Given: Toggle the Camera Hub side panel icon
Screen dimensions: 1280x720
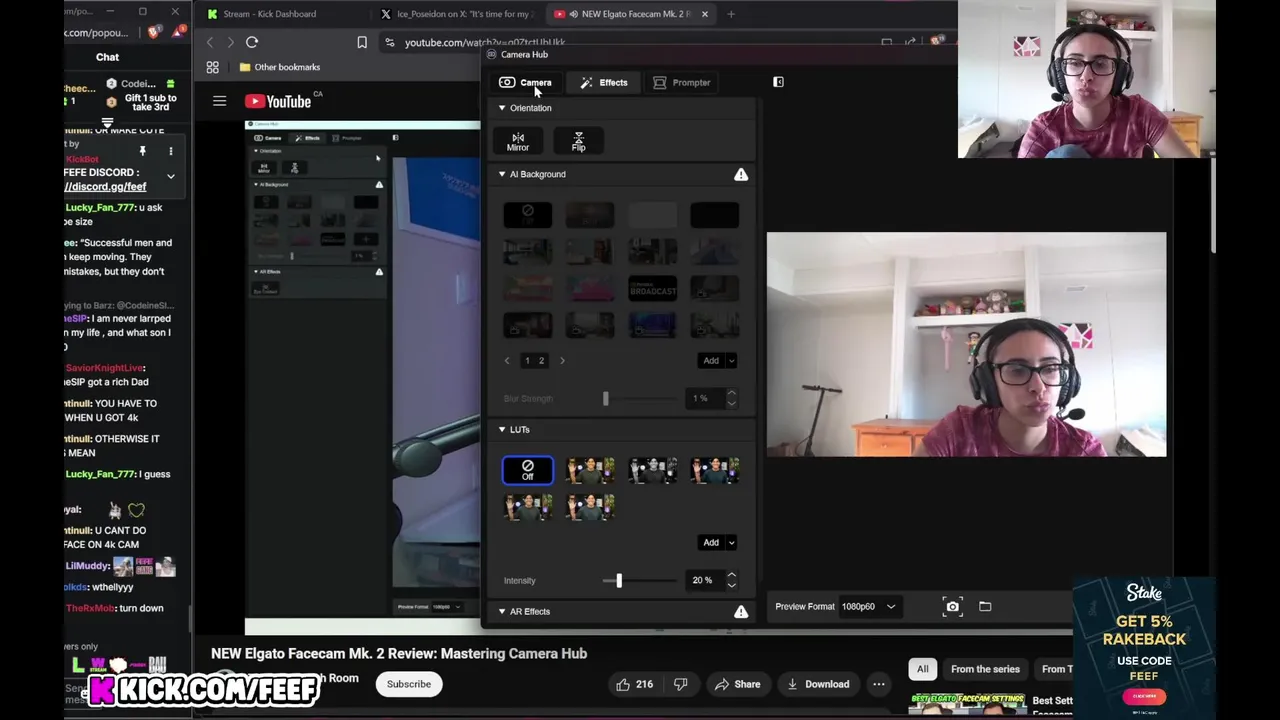Looking at the screenshot, I should (778, 82).
